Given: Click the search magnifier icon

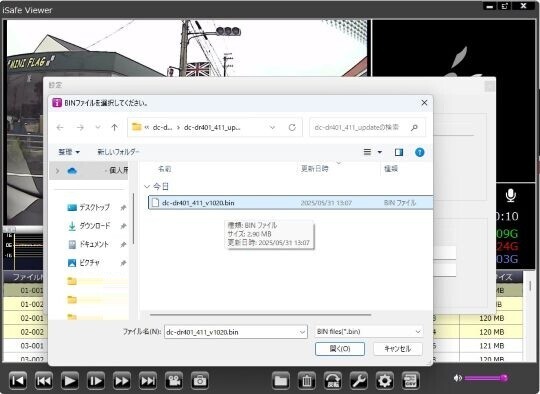Looking at the screenshot, I should point(414,127).
